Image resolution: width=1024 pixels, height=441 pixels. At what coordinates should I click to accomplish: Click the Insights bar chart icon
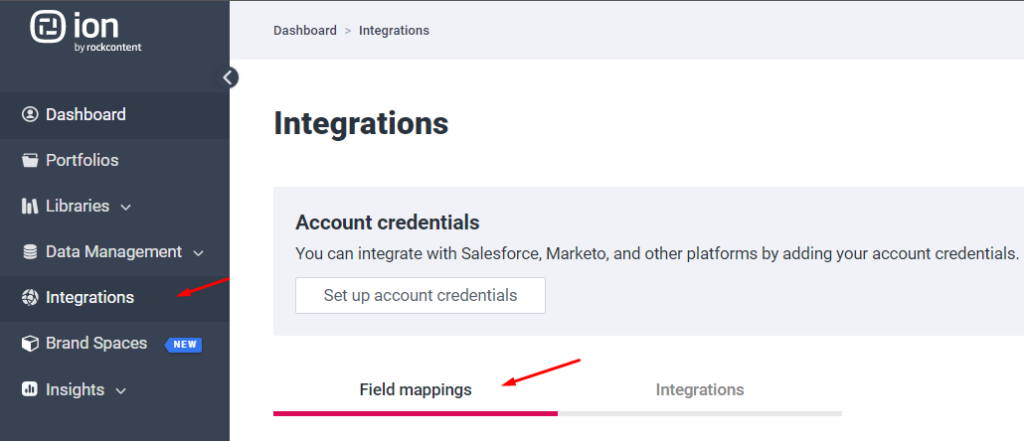click(x=30, y=390)
